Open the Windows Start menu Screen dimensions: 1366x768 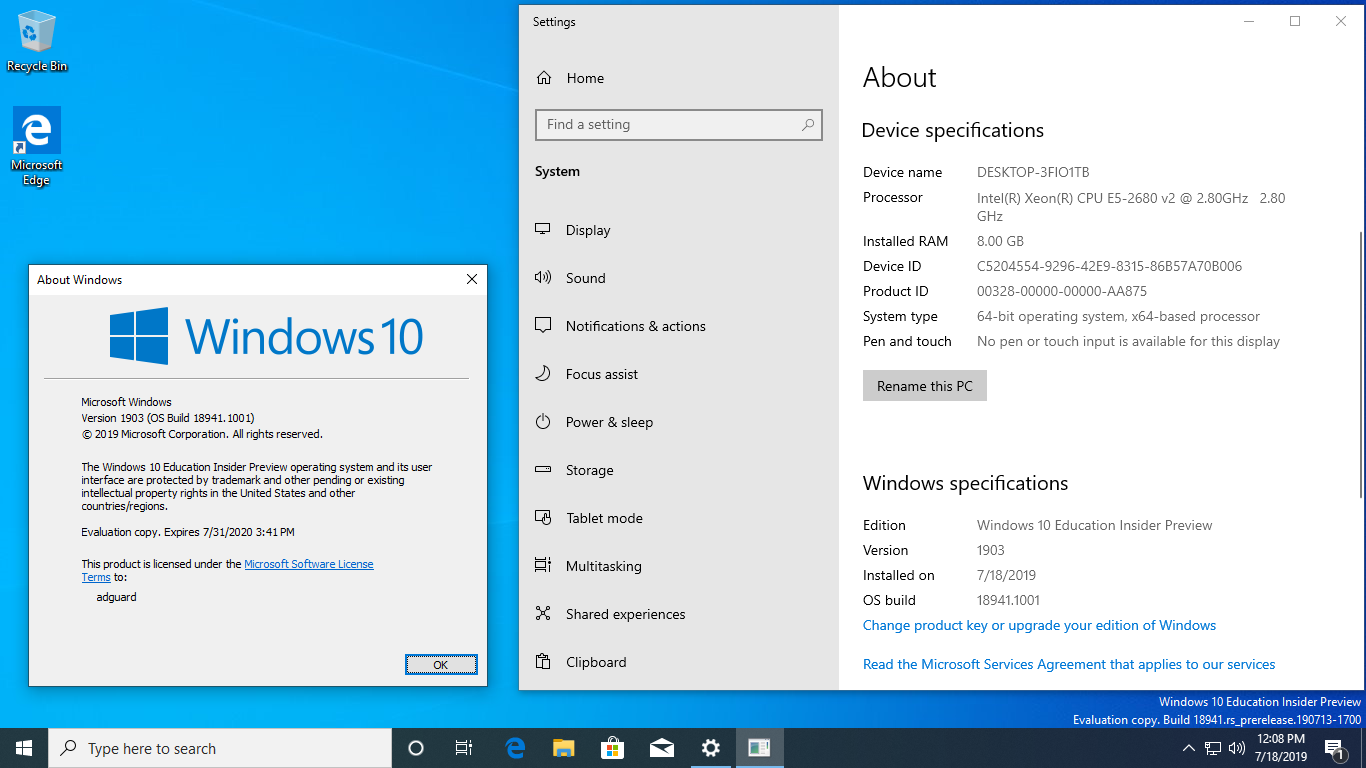[24, 748]
